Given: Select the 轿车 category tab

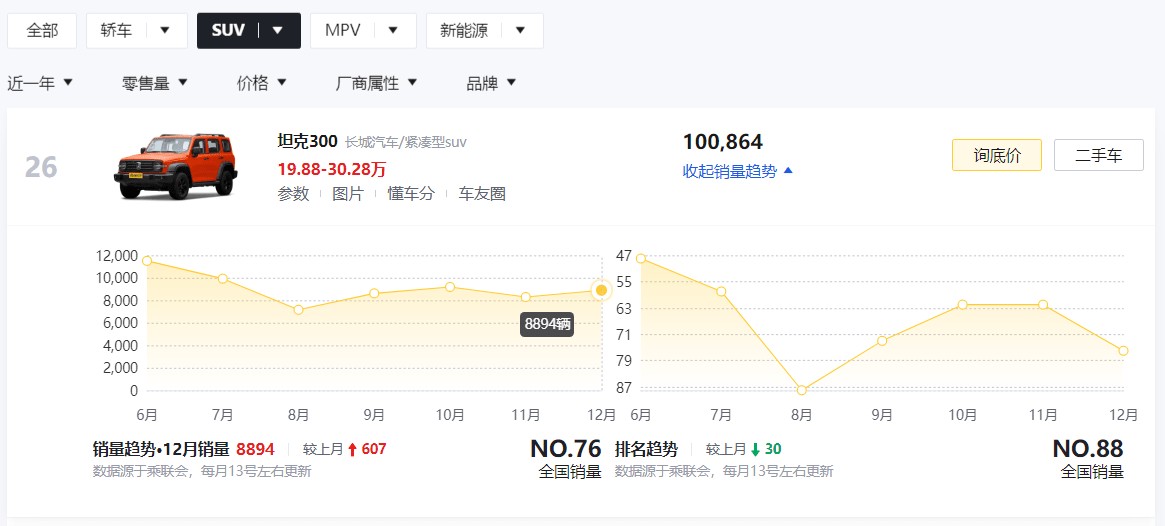Looking at the screenshot, I should 115,30.
